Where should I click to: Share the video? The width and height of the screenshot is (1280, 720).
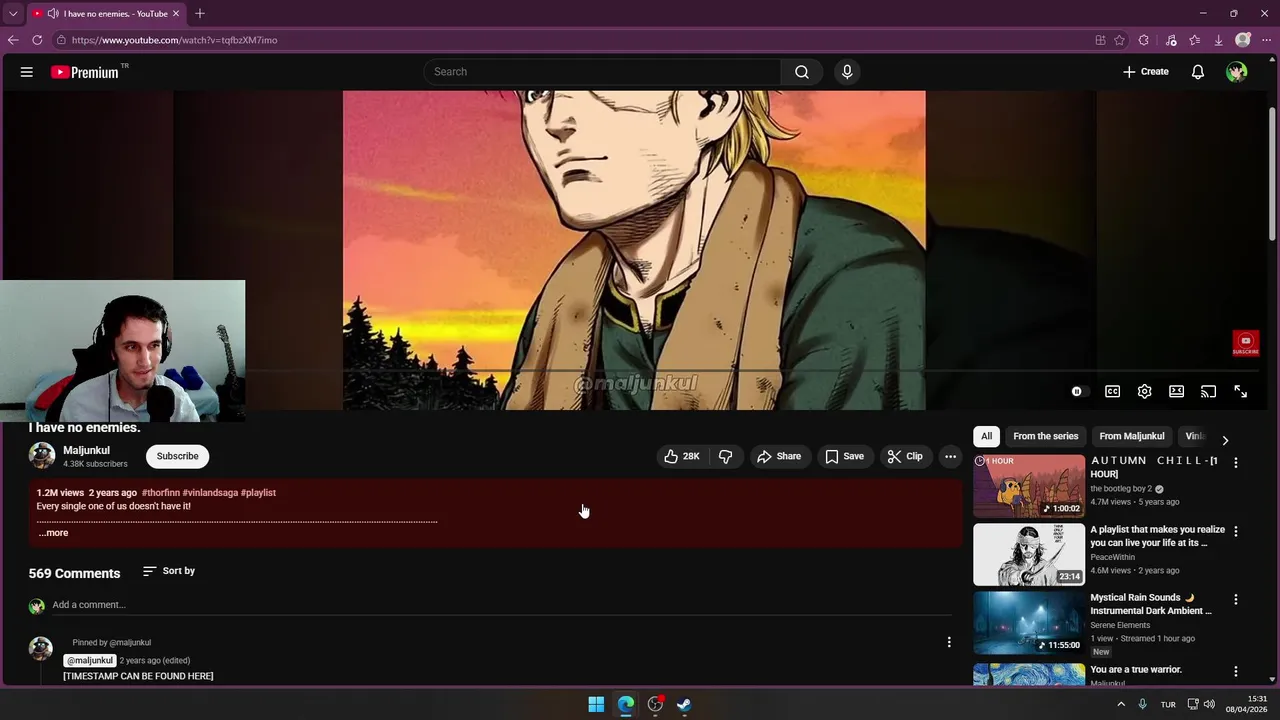click(779, 456)
